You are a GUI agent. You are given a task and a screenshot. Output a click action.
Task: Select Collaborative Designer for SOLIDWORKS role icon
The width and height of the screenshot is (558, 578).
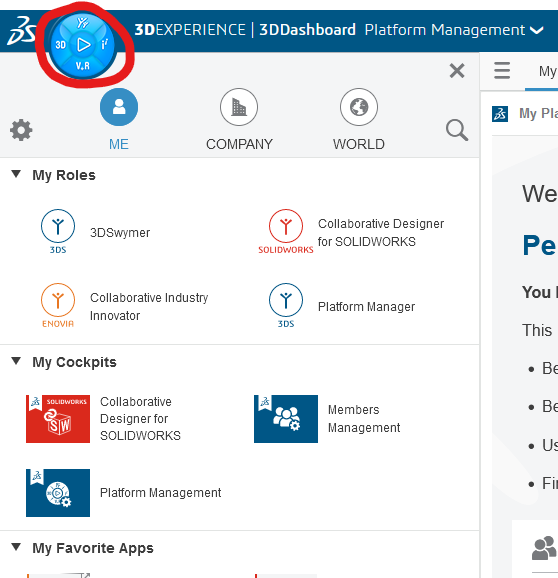[286, 231]
